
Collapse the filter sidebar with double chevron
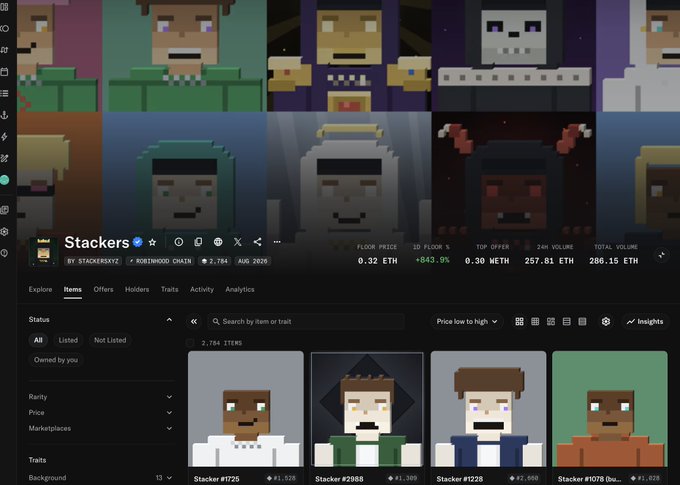coord(194,321)
